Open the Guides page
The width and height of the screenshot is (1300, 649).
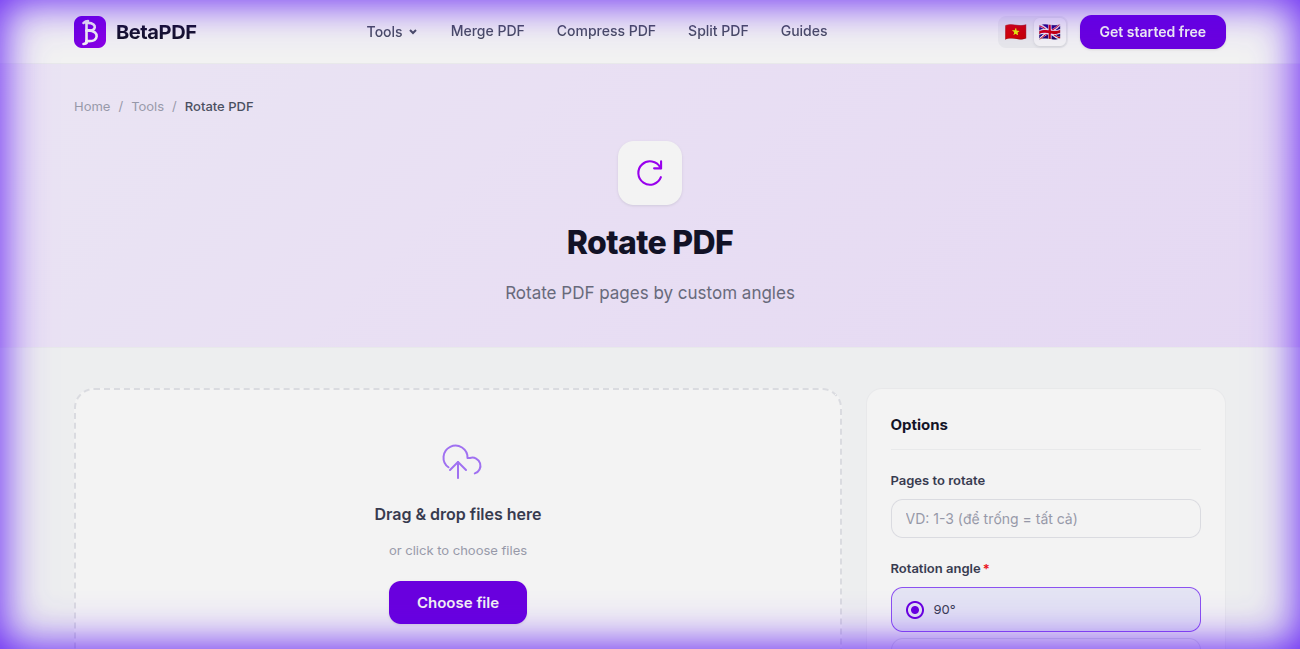click(803, 31)
